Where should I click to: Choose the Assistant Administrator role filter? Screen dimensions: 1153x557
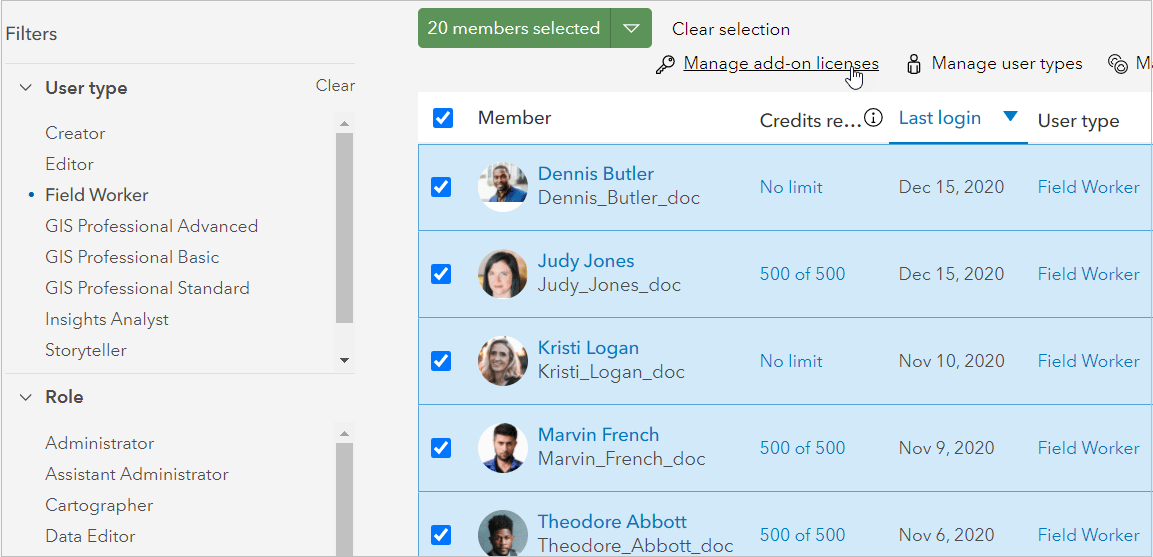tap(137, 475)
